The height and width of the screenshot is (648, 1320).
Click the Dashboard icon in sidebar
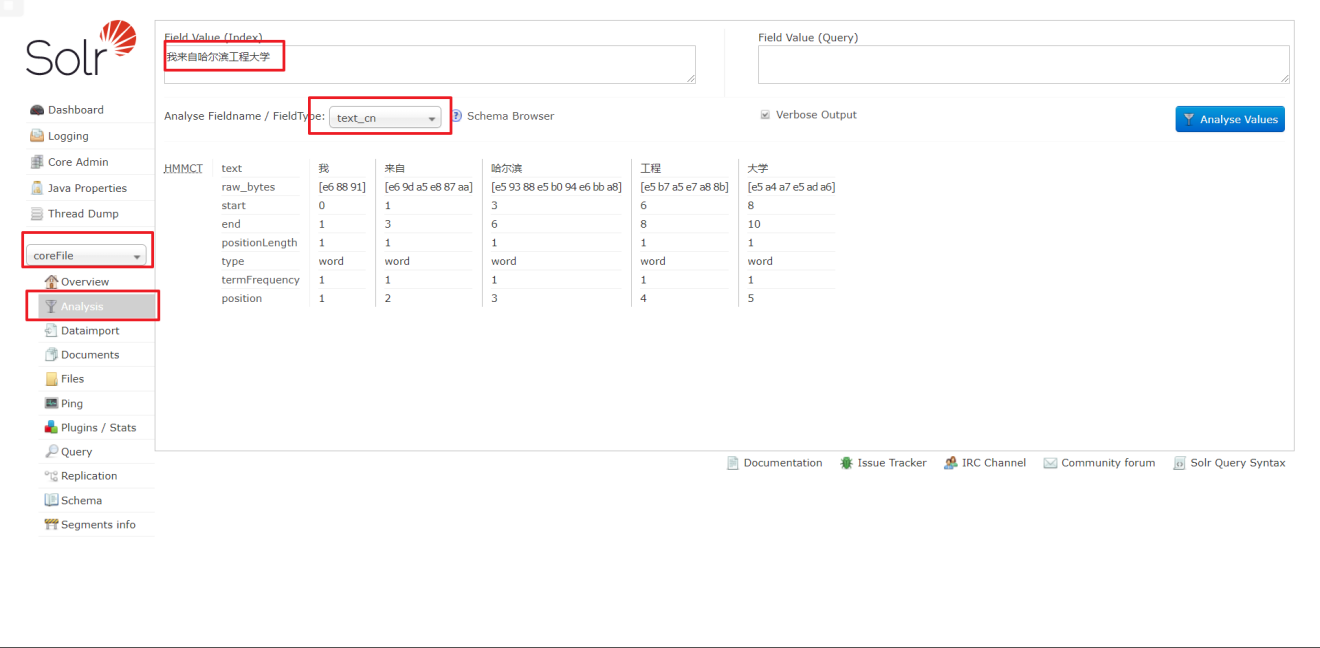37,110
